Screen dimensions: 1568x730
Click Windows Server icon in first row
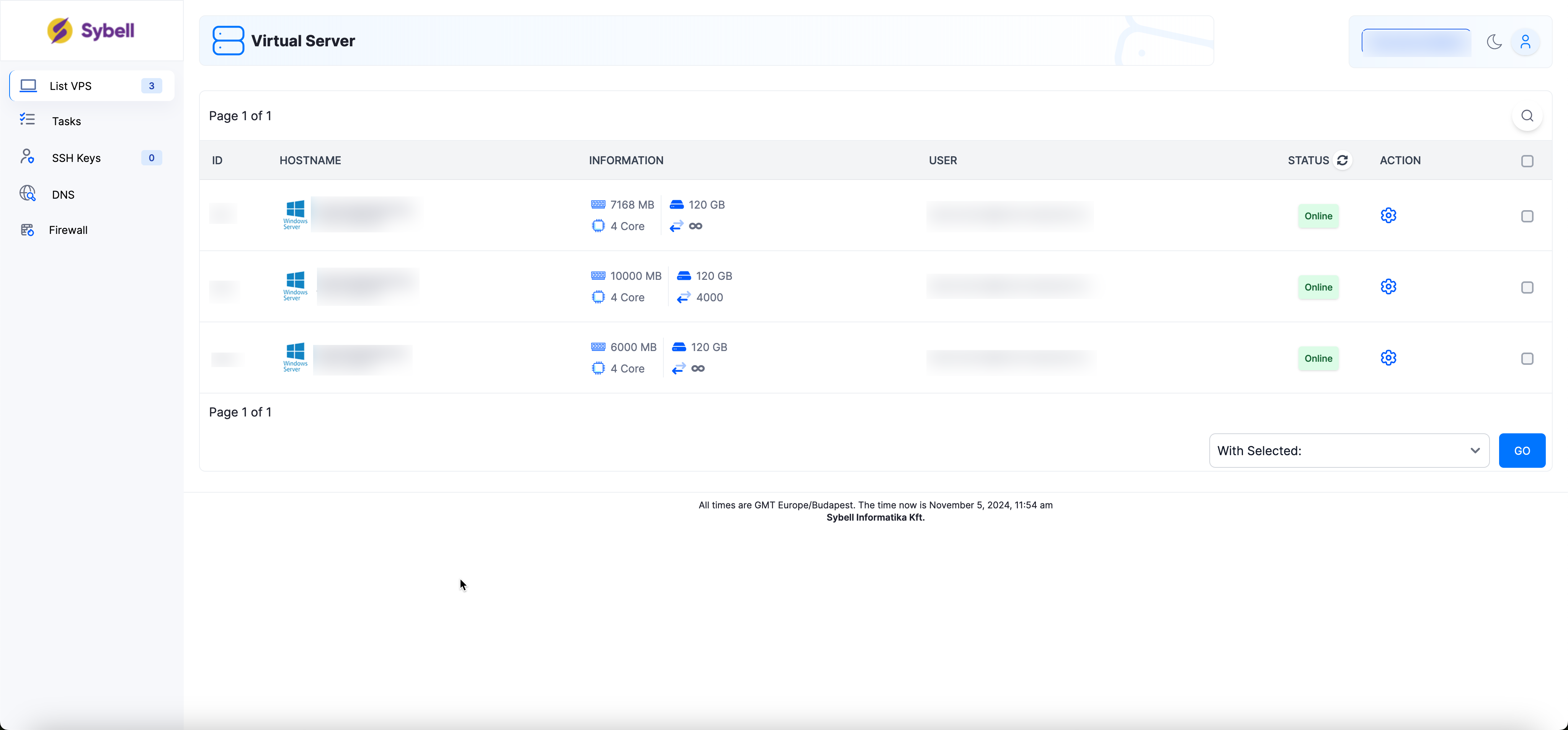coord(295,214)
